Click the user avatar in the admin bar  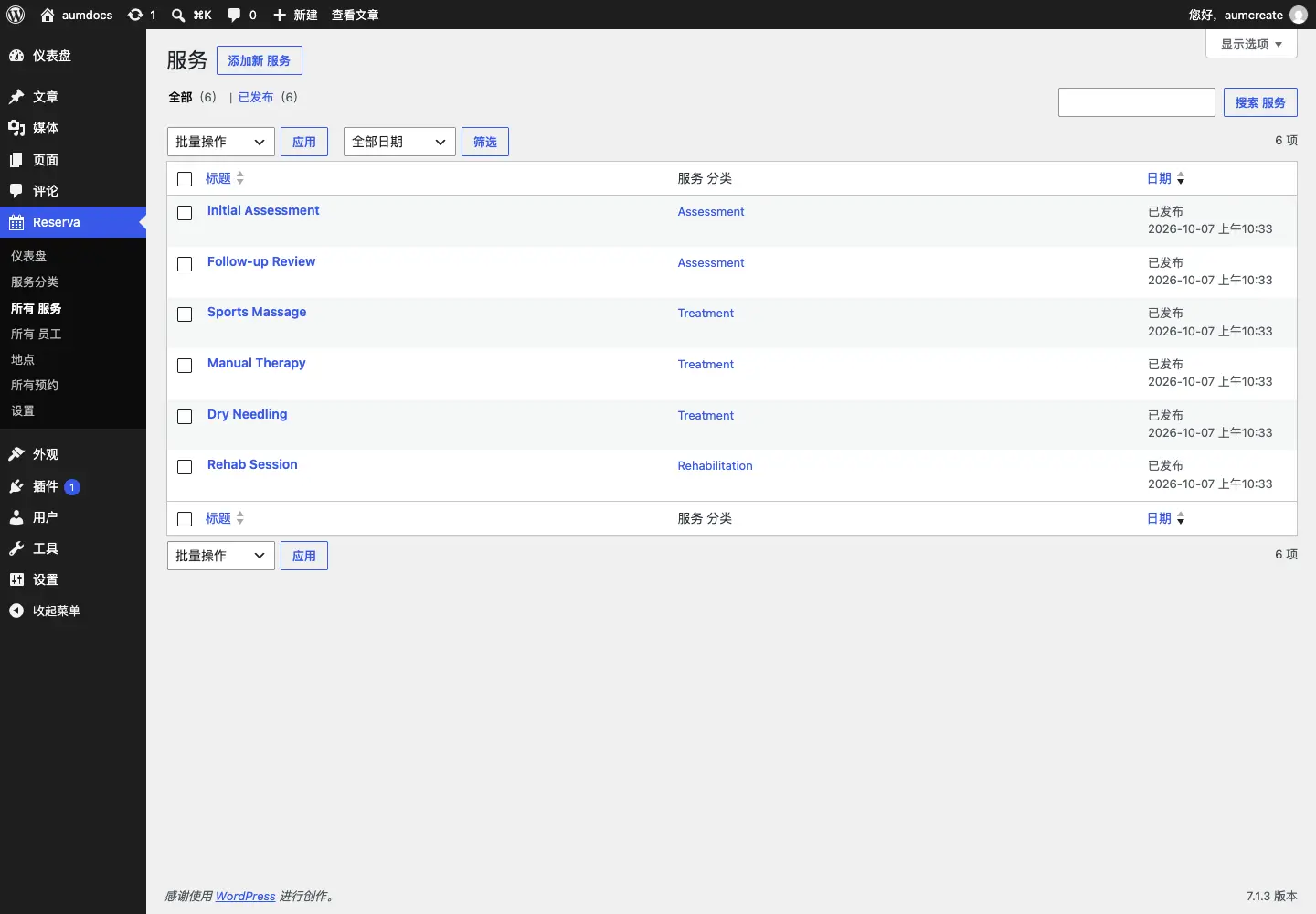[x=1299, y=15]
